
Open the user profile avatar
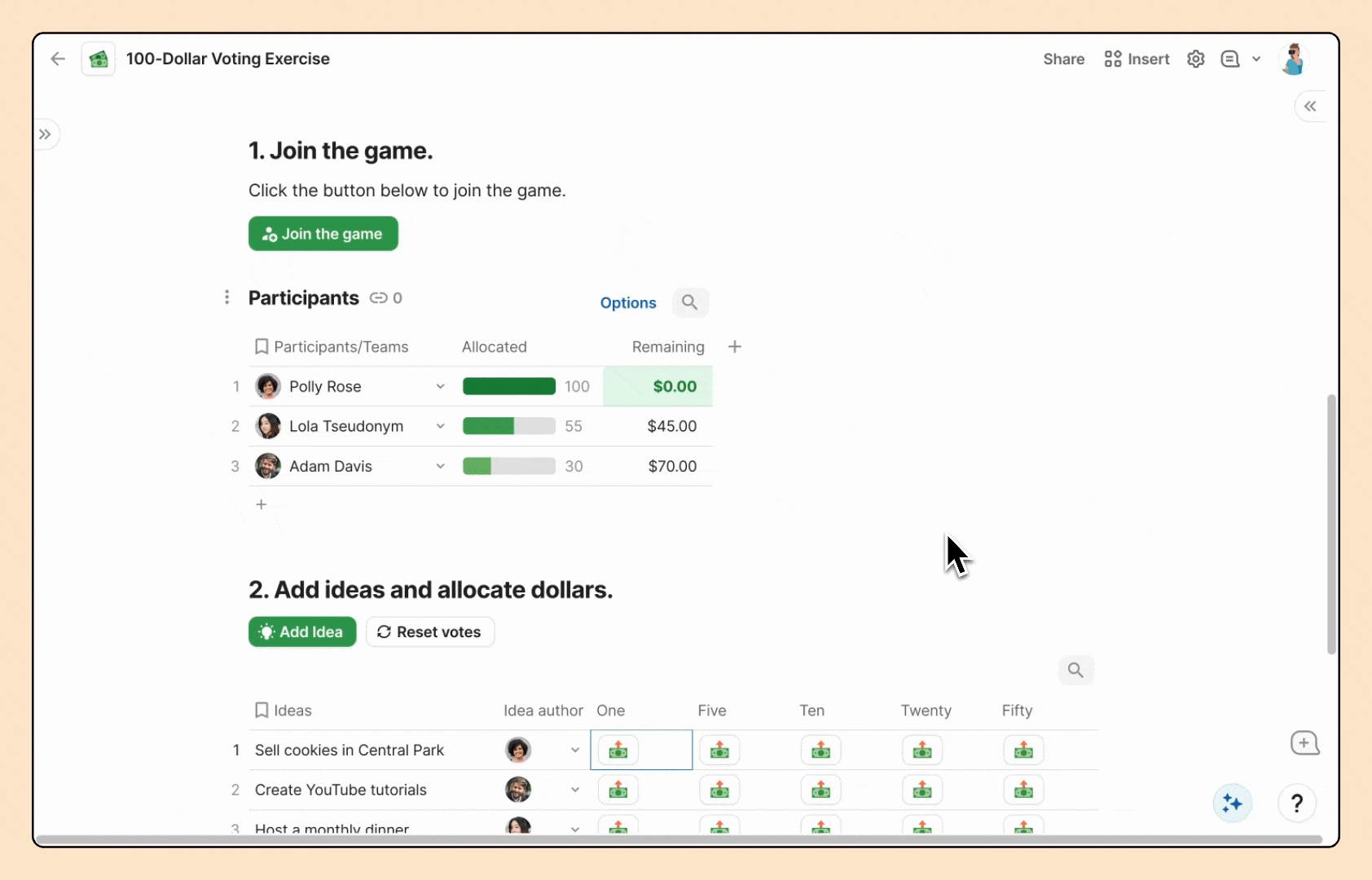click(x=1293, y=59)
